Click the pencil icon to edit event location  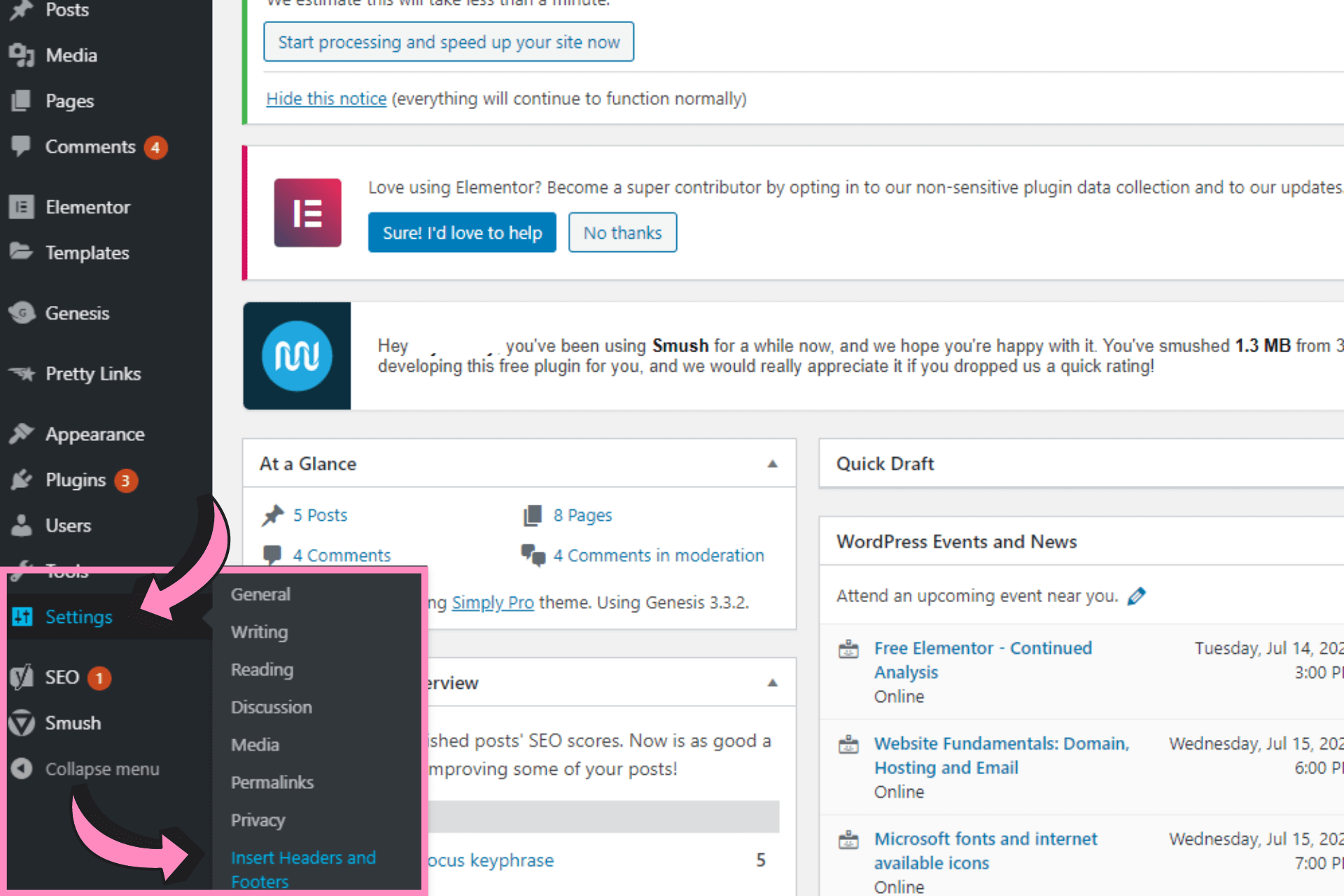click(x=1137, y=596)
